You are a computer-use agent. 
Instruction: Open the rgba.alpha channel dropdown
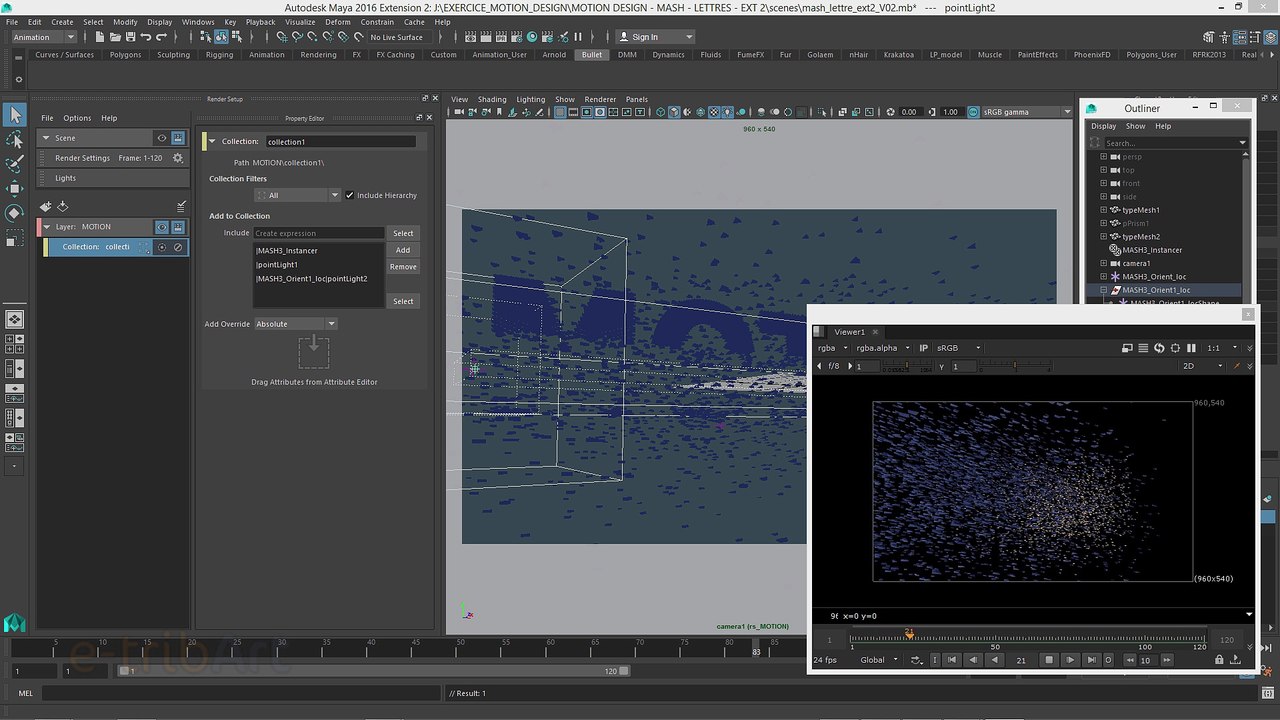pos(883,348)
